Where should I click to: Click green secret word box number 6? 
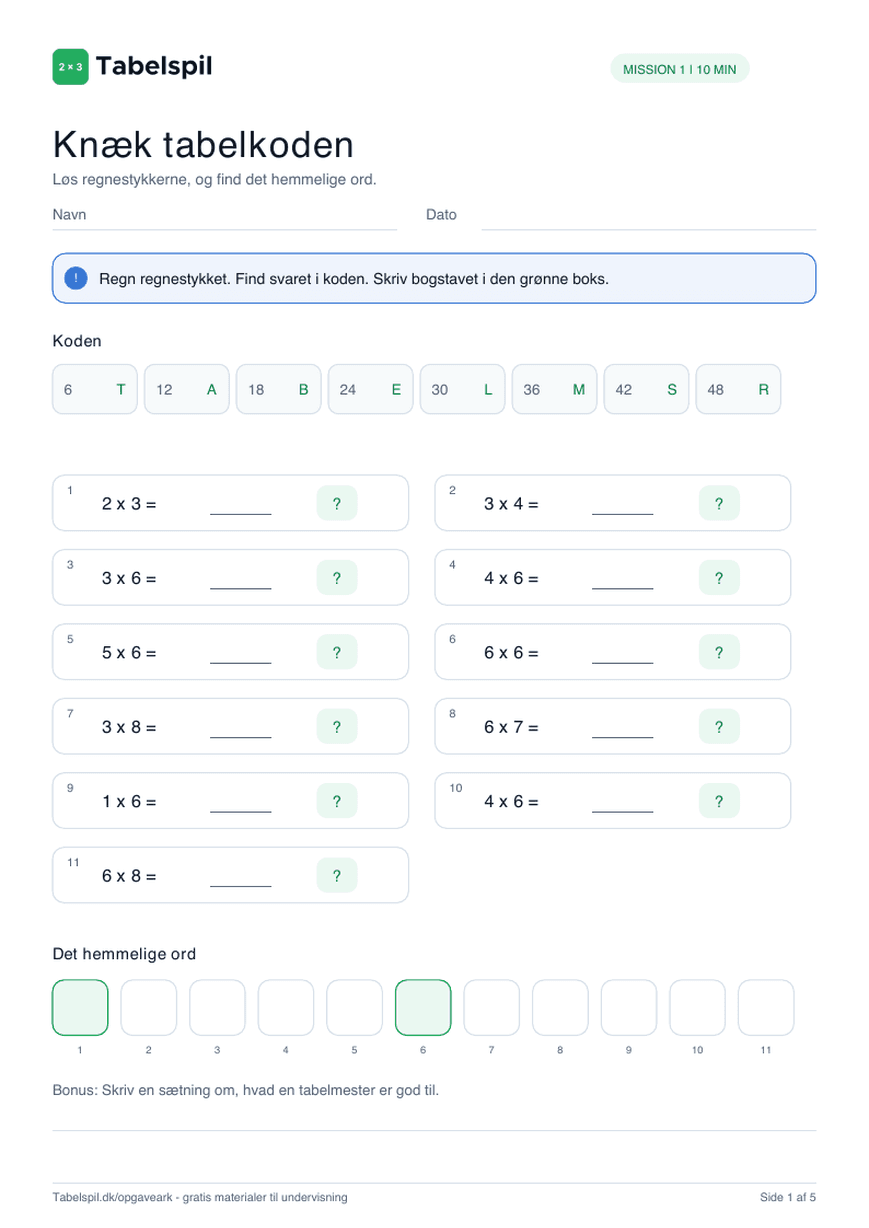click(423, 1007)
